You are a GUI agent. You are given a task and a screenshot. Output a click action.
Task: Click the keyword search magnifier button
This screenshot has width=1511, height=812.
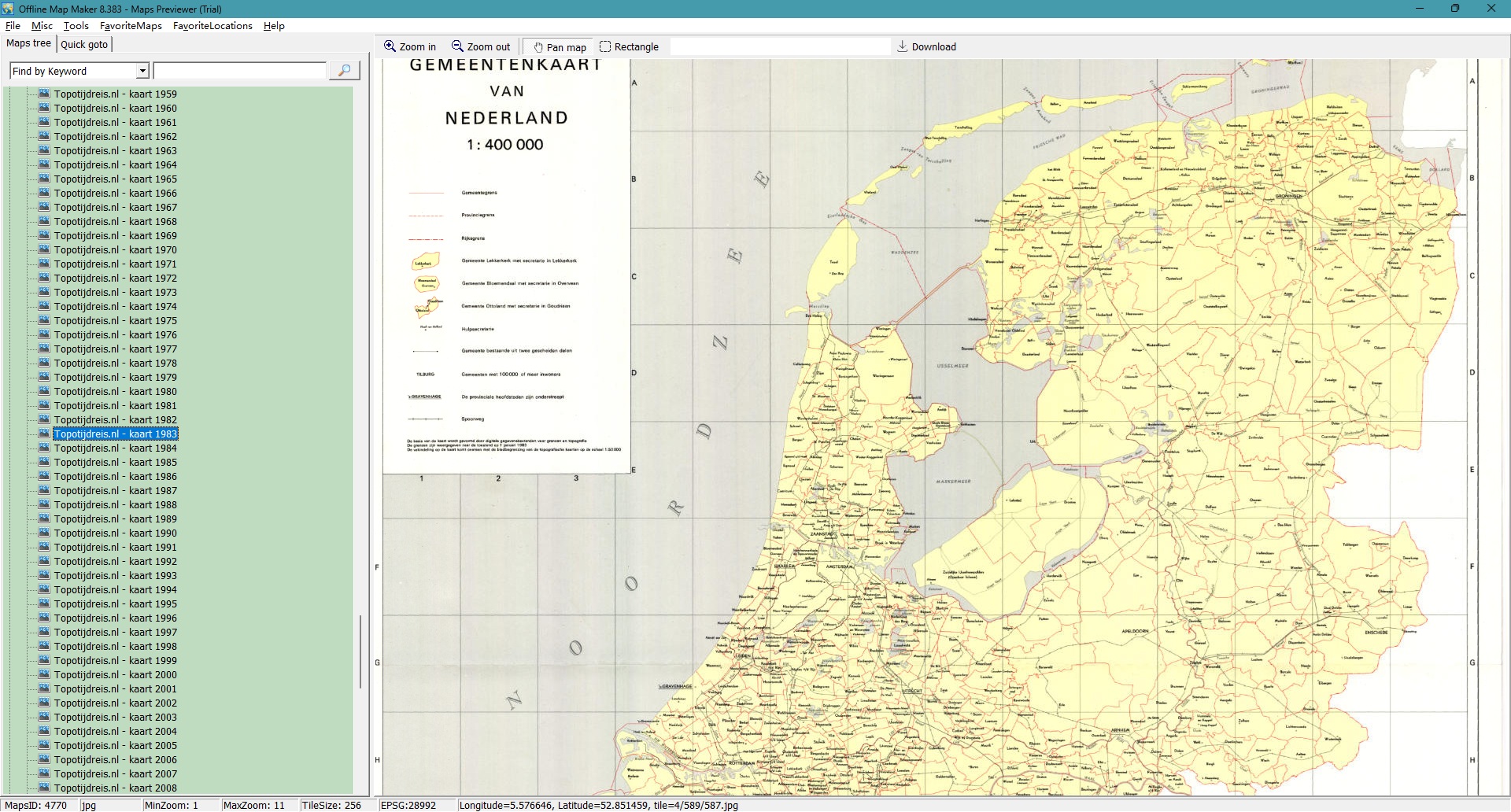pyautogui.click(x=344, y=71)
